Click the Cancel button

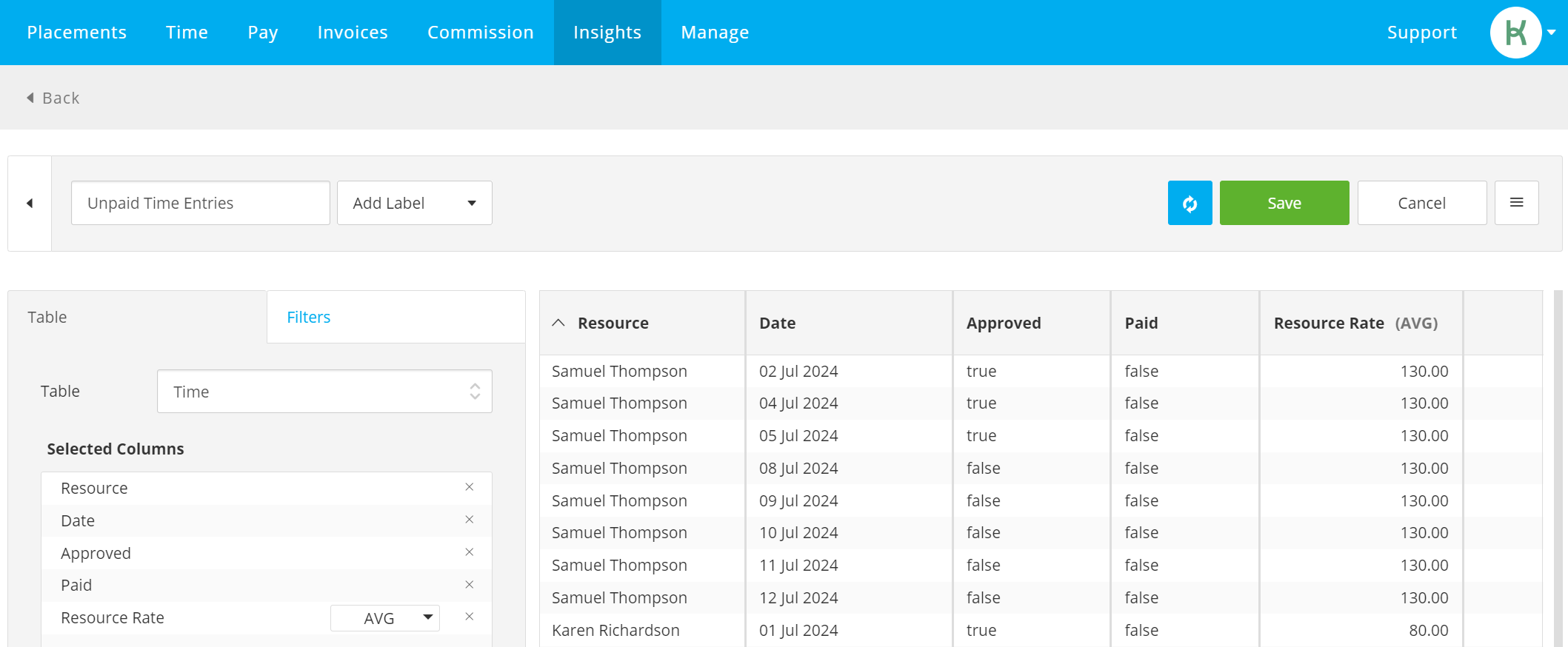click(x=1421, y=203)
